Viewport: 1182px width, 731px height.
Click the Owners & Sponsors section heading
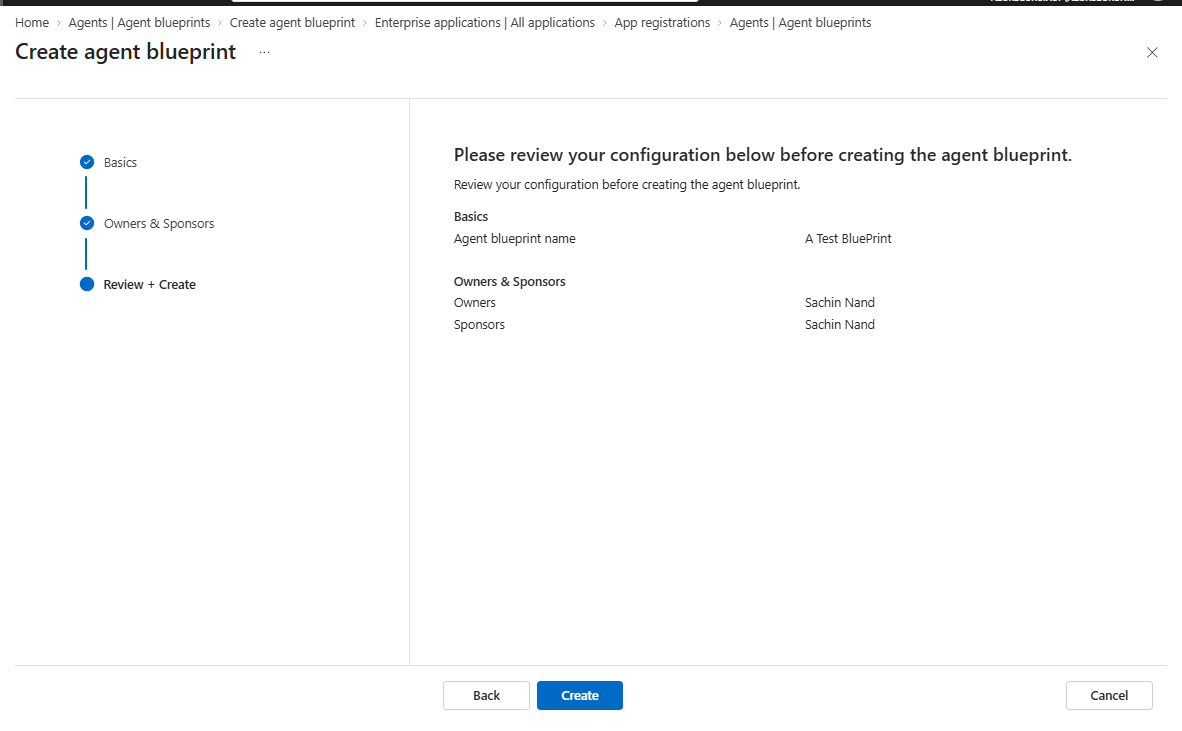tap(510, 282)
